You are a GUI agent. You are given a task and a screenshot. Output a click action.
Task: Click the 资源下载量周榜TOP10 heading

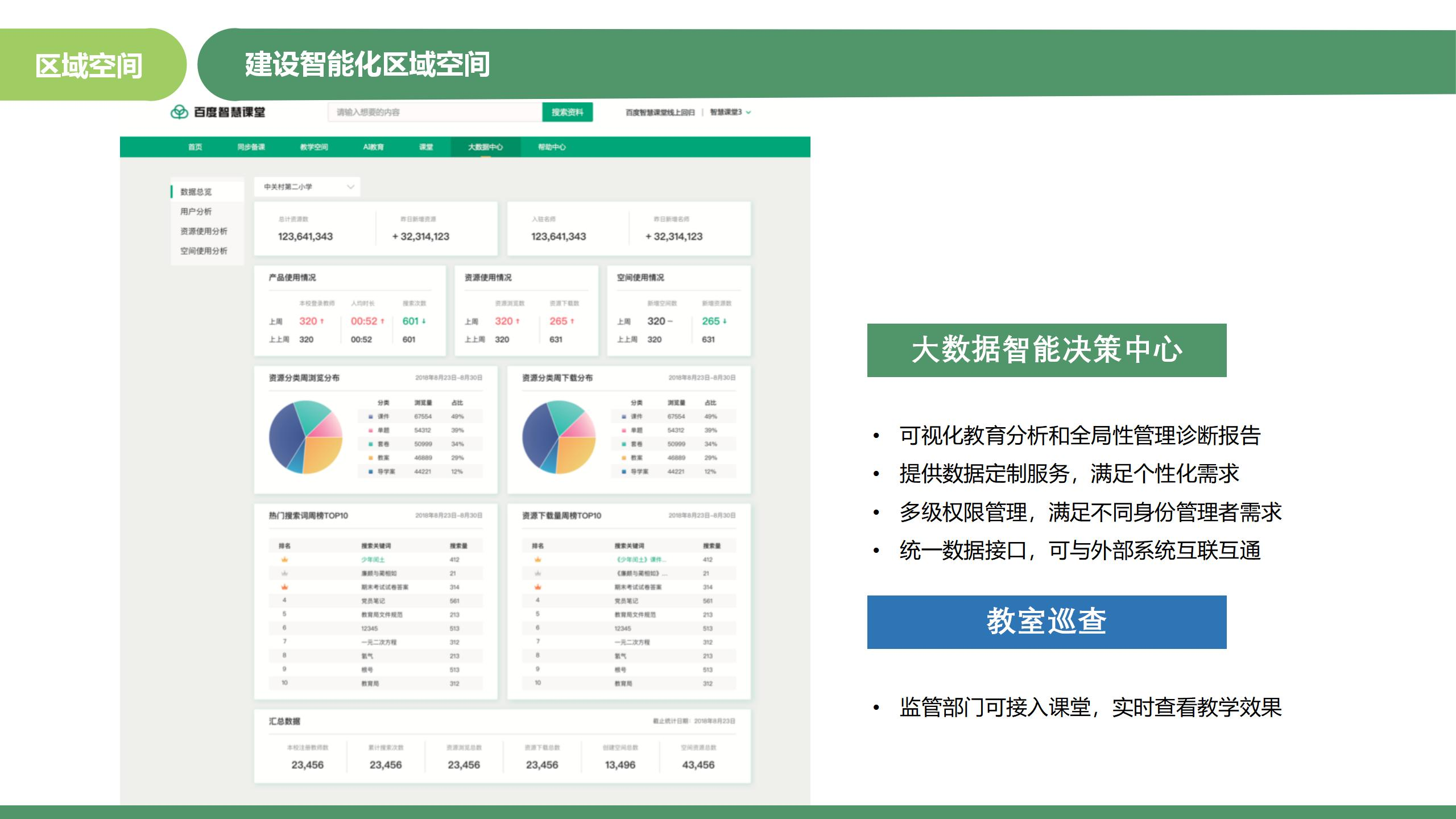pyautogui.click(x=561, y=516)
